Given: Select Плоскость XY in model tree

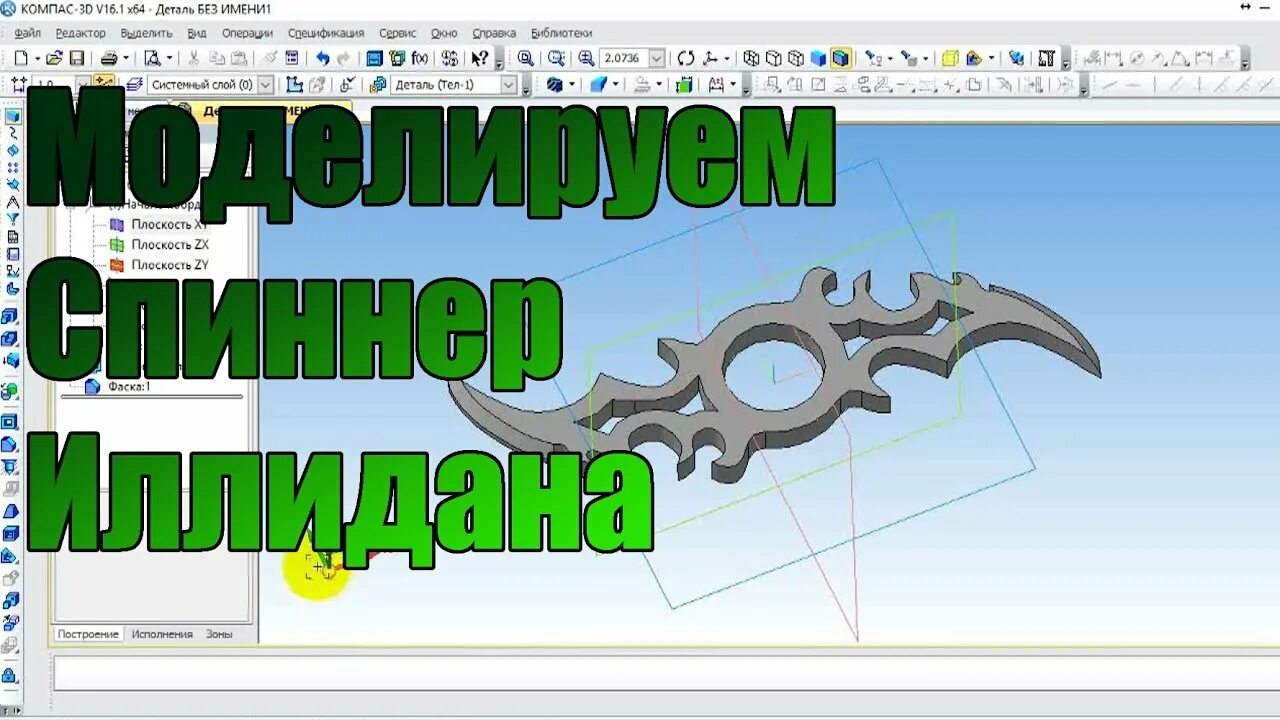Looking at the screenshot, I should coord(169,225).
